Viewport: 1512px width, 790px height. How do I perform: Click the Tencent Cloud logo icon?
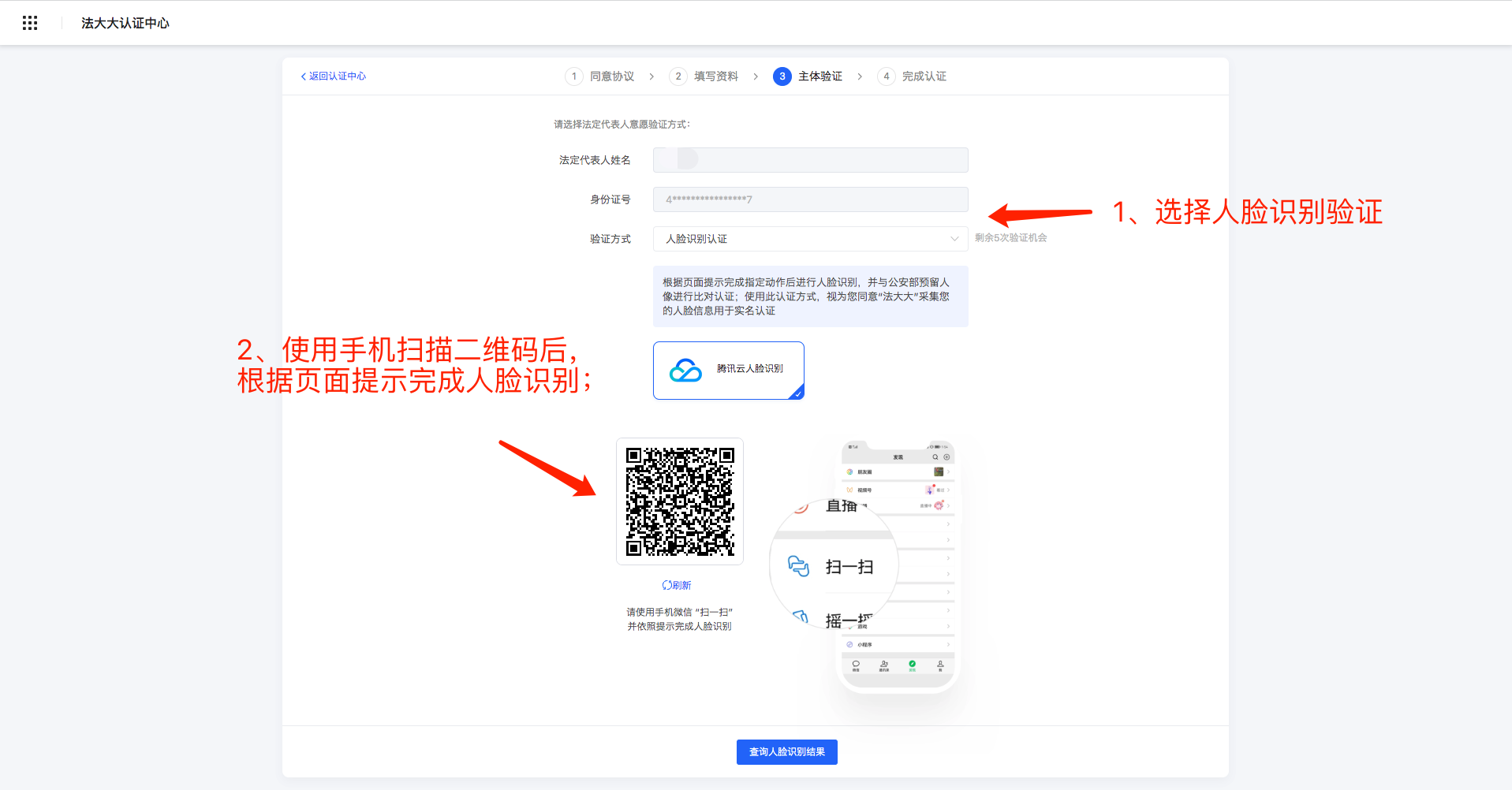685,370
